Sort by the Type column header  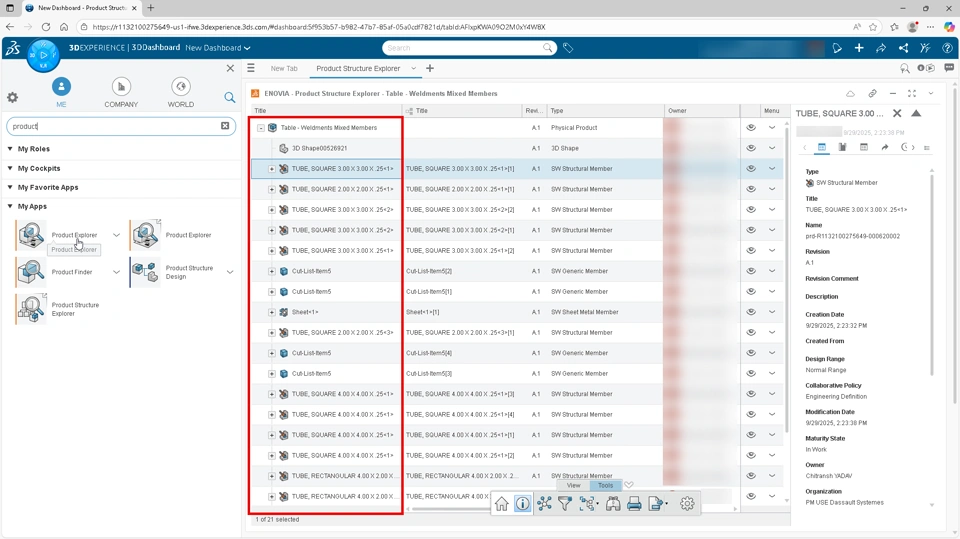[x=605, y=111]
